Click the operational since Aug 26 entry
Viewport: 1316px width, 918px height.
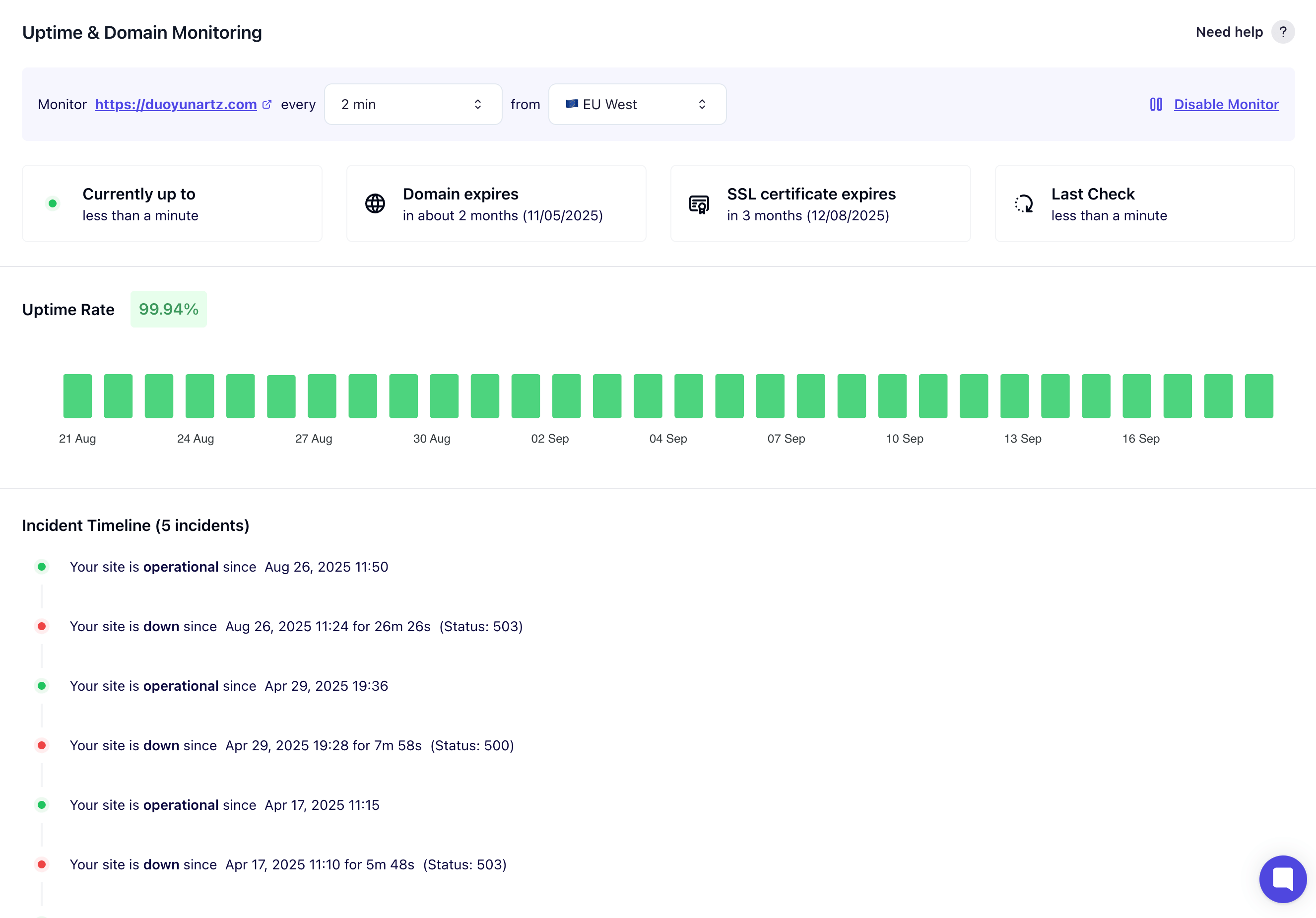pos(229,567)
